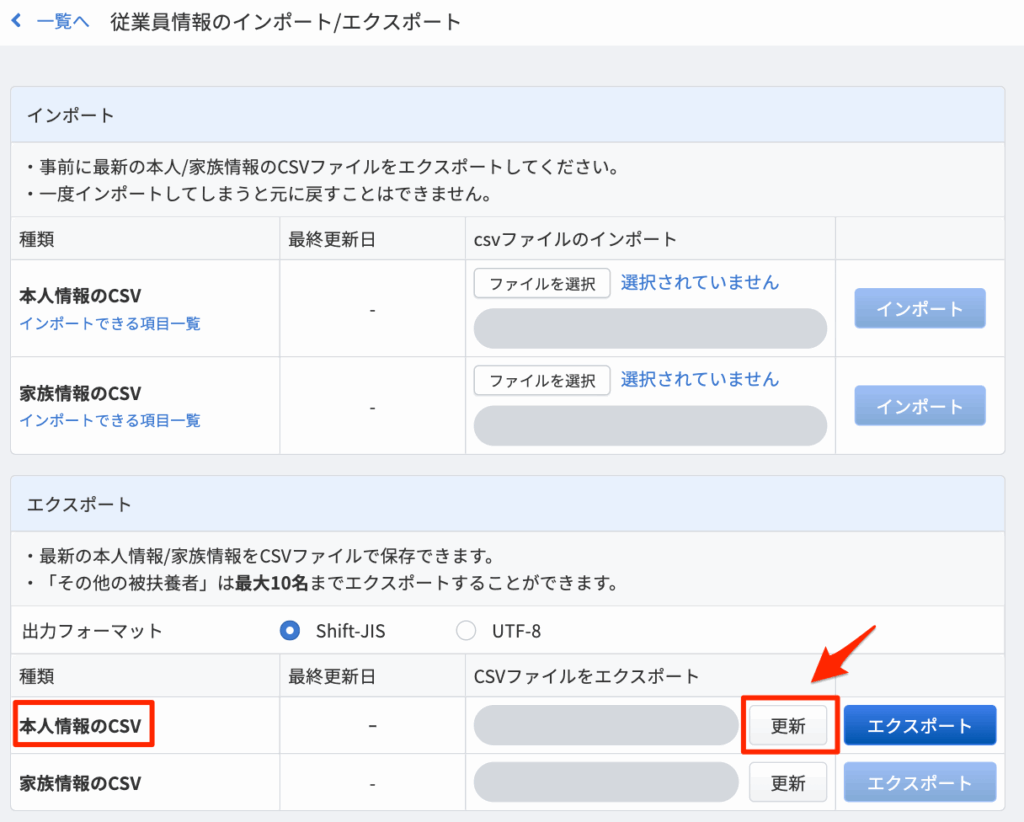Viewport: 1024px width, 822px height.
Task: Select UTF-8 output format
Action: pos(466,631)
